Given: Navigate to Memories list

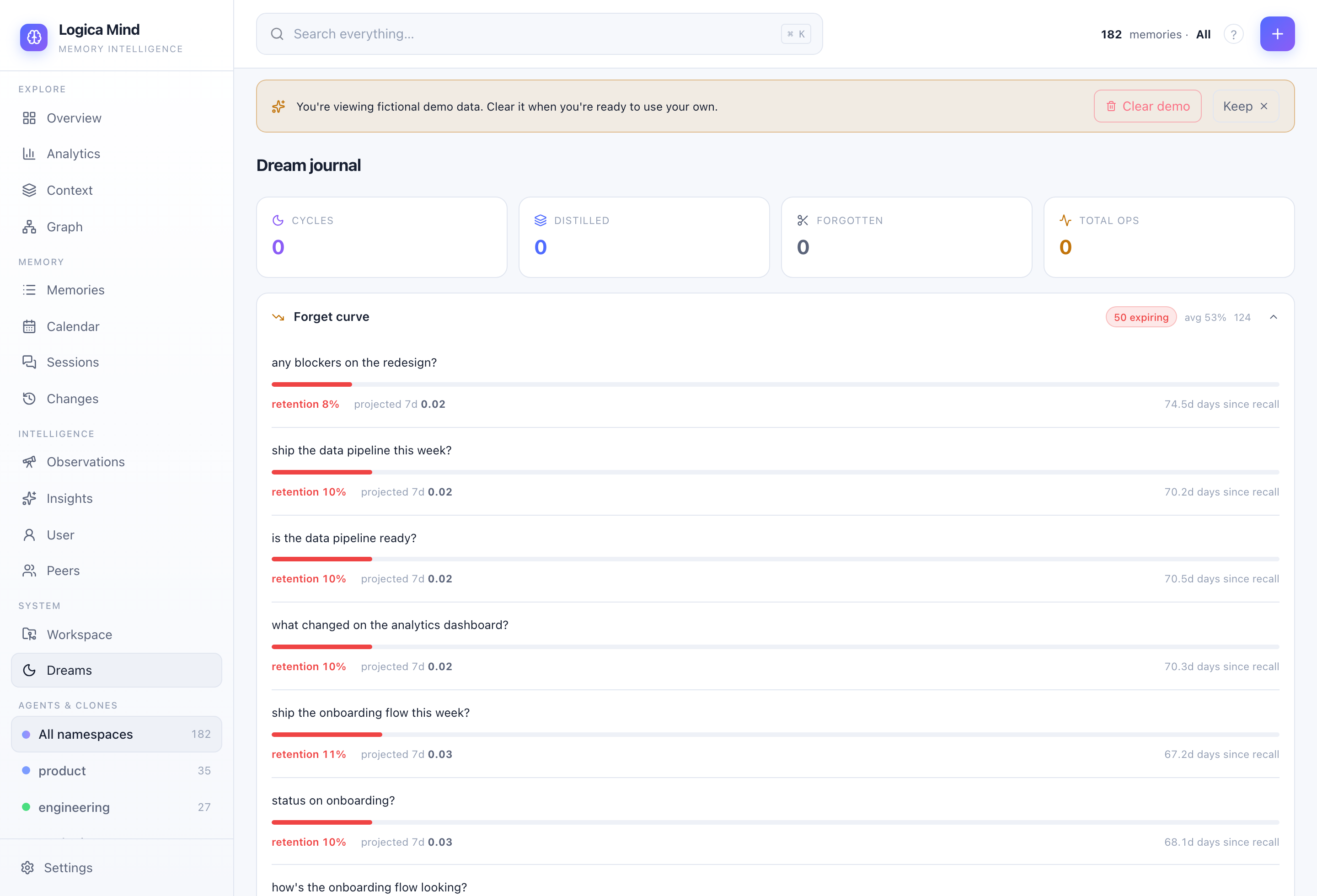Looking at the screenshot, I should (117, 290).
